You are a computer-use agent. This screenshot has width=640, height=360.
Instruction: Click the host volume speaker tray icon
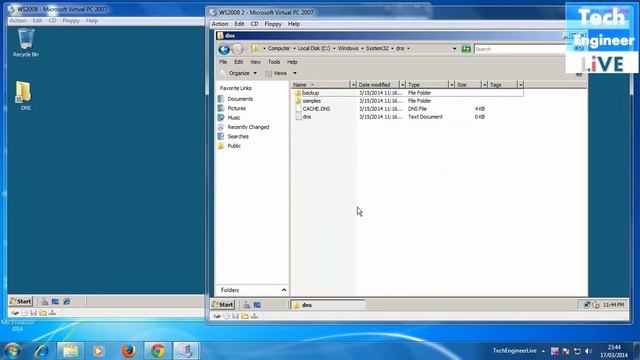[x=588, y=351]
